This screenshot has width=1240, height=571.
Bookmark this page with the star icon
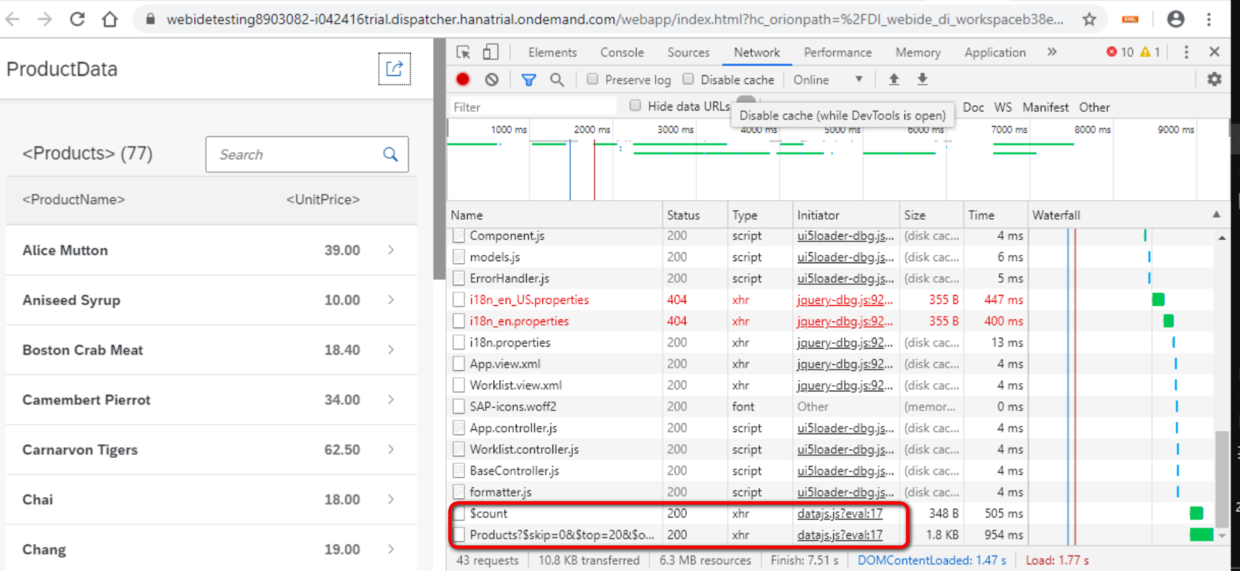point(1089,19)
